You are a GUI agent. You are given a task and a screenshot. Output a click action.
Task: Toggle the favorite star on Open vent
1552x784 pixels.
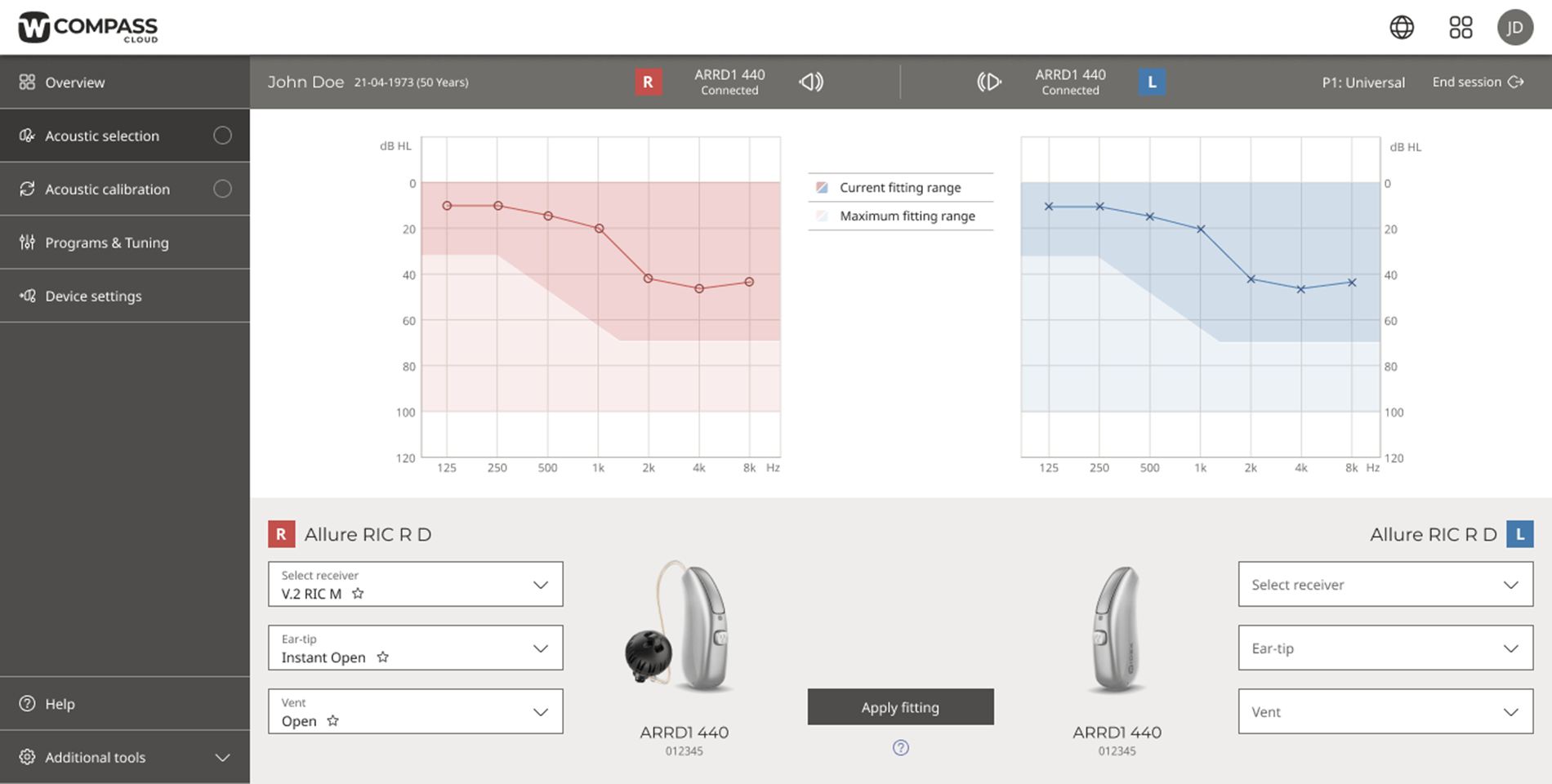pos(332,721)
